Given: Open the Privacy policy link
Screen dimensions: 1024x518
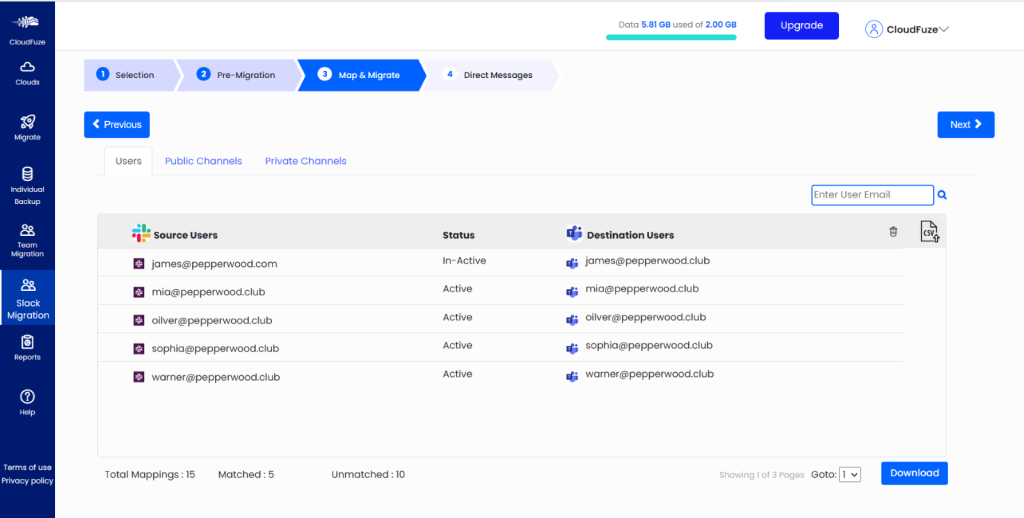Looking at the screenshot, I should coord(27,481).
